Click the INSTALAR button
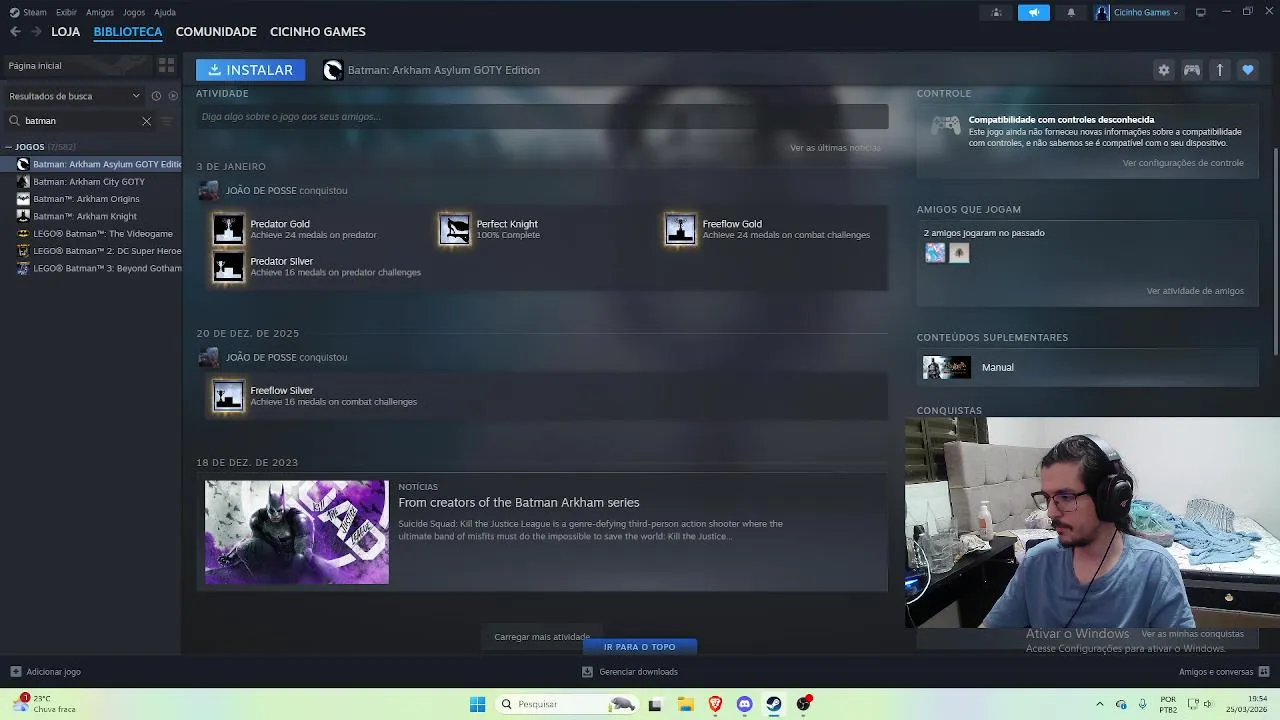Screen dimensions: 1280x720 coord(250,70)
